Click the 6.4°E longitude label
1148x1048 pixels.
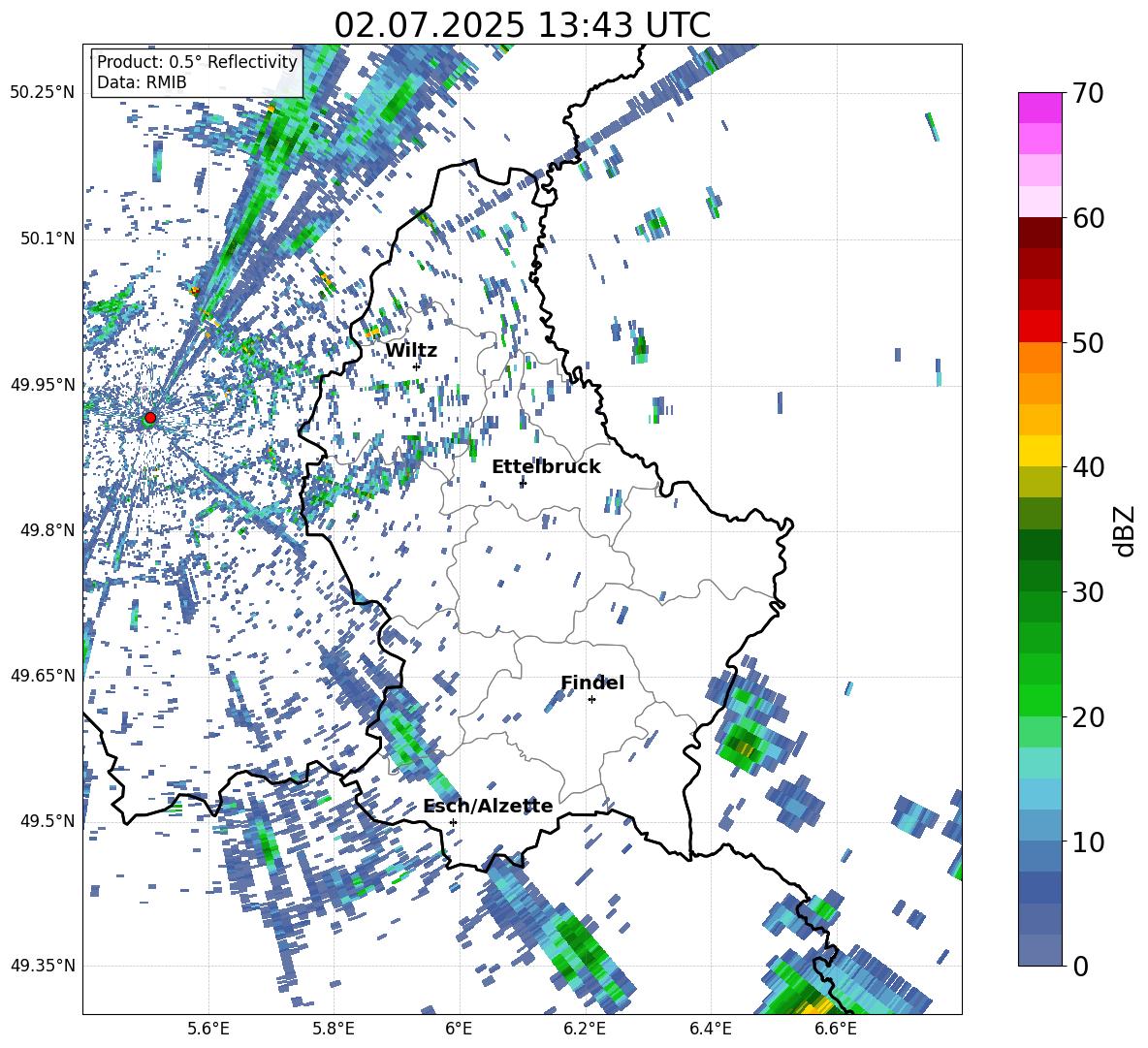pos(711,1029)
